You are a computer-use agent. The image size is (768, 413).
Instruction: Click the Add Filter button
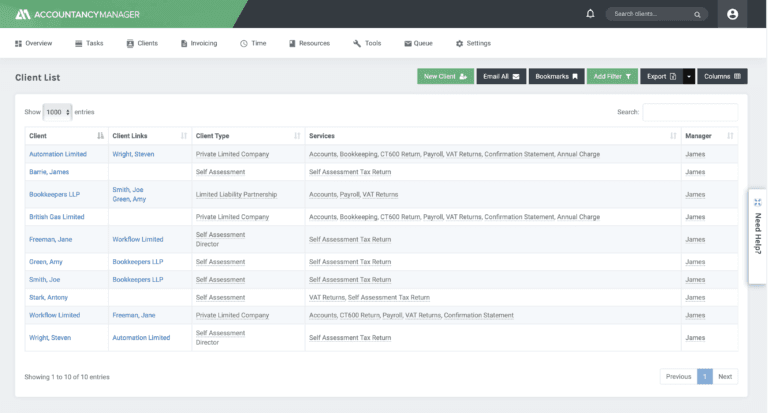(612, 76)
